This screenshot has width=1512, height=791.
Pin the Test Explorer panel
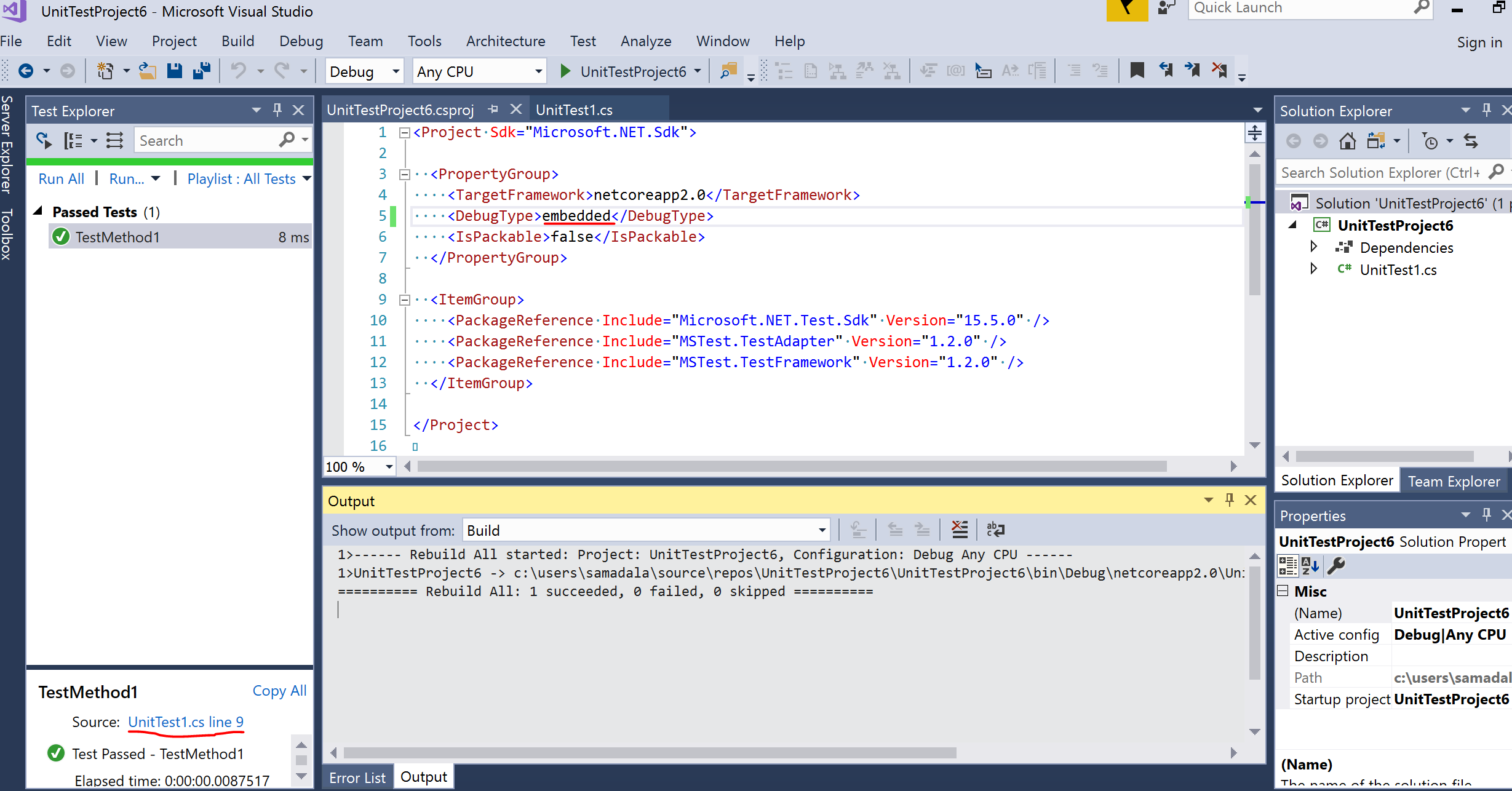(x=277, y=110)
